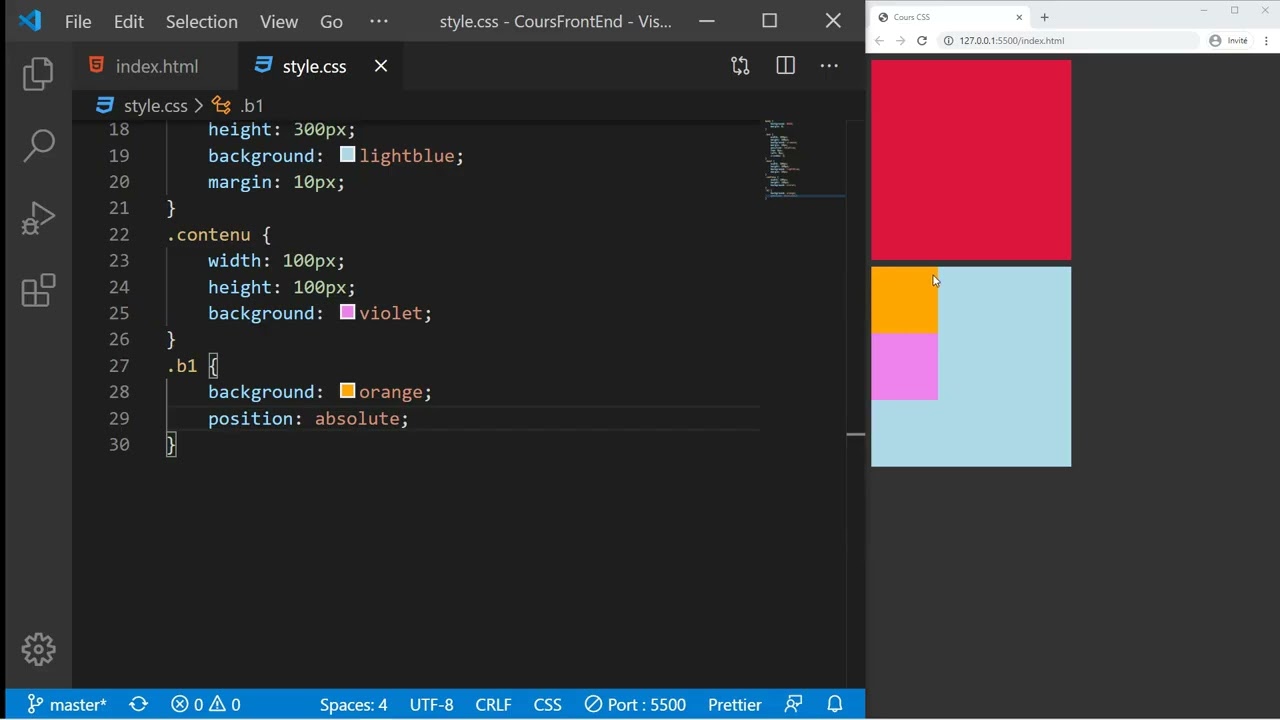Click the VS Code logo icon
This screenshot has width=1280, height=720.
pyautogui.click(x=30, y=21)
